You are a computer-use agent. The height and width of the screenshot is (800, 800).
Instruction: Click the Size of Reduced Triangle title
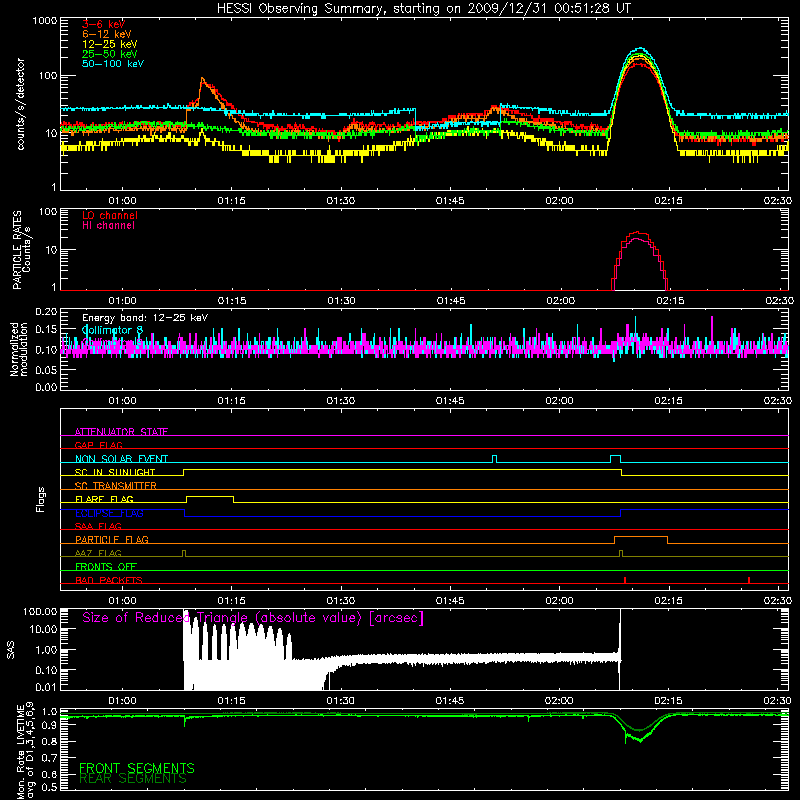pos(253,617)
